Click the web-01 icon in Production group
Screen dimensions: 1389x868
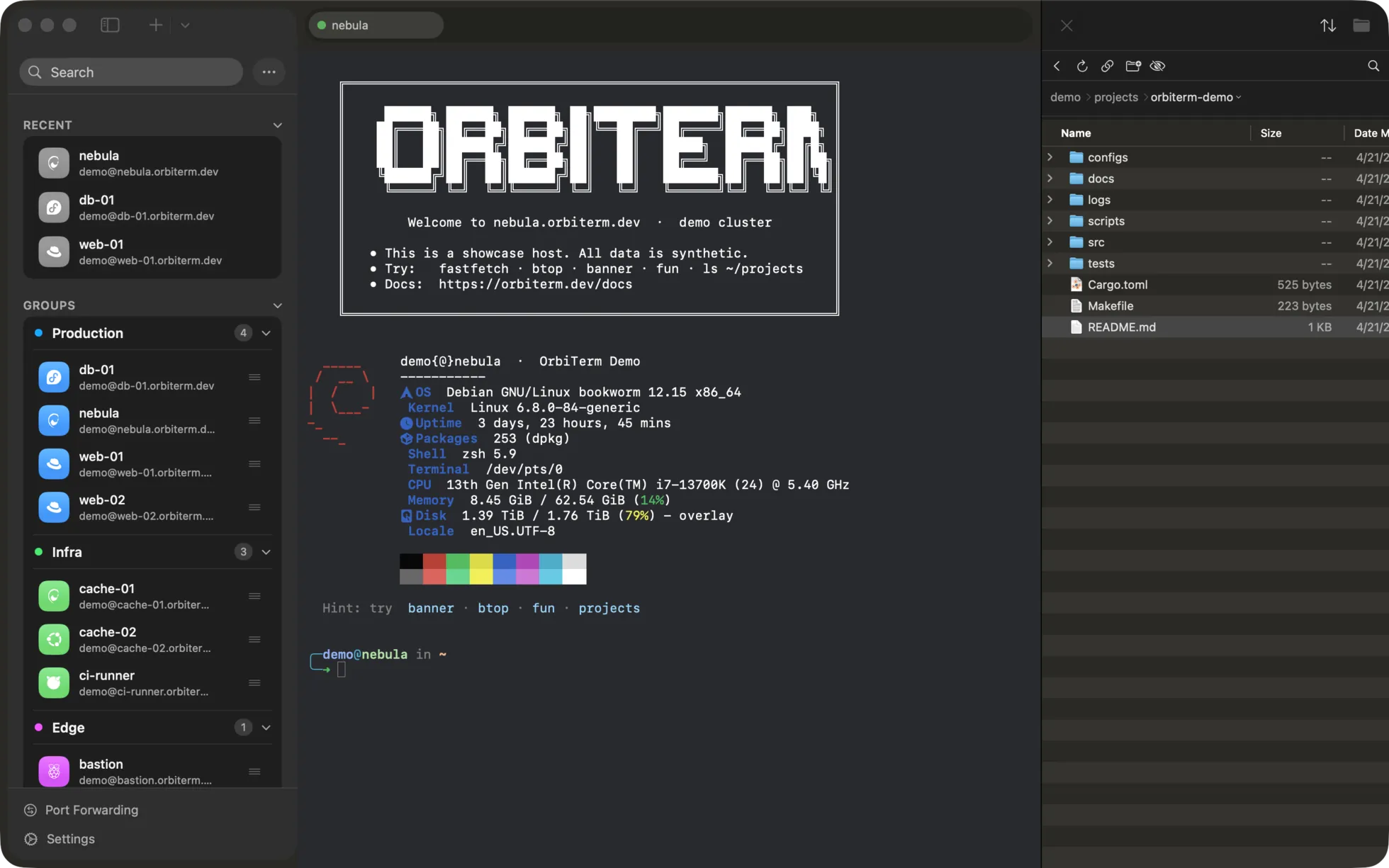54,464
